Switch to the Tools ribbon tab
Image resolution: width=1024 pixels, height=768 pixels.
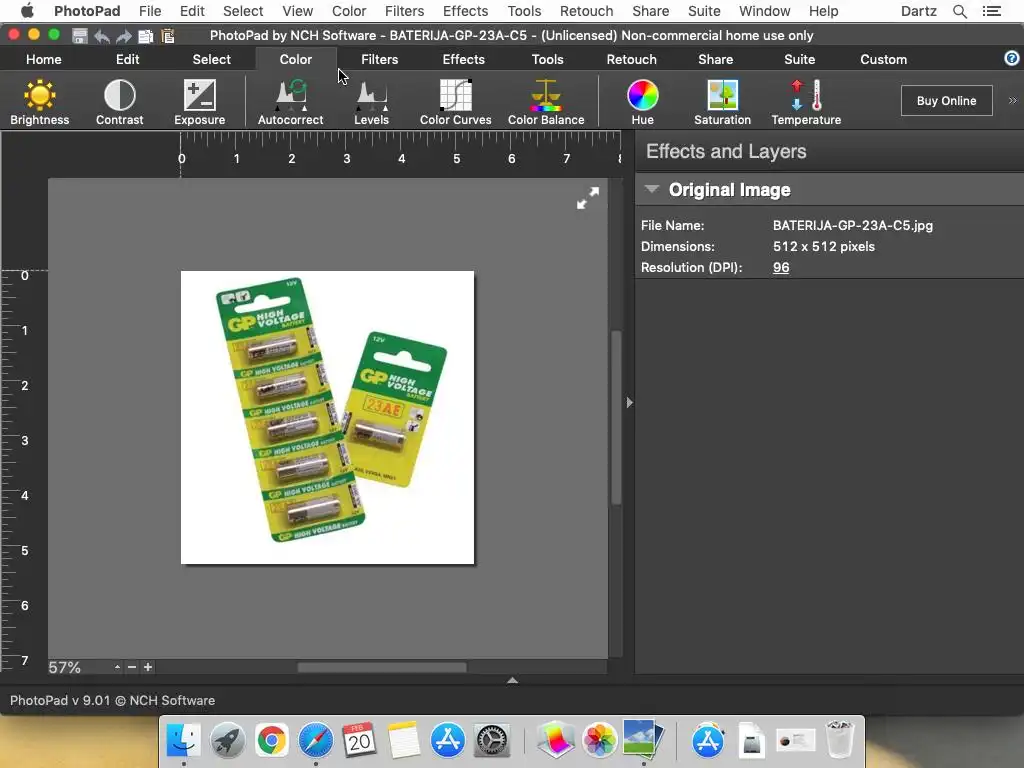pyautogui.click(x=547, y=59)
